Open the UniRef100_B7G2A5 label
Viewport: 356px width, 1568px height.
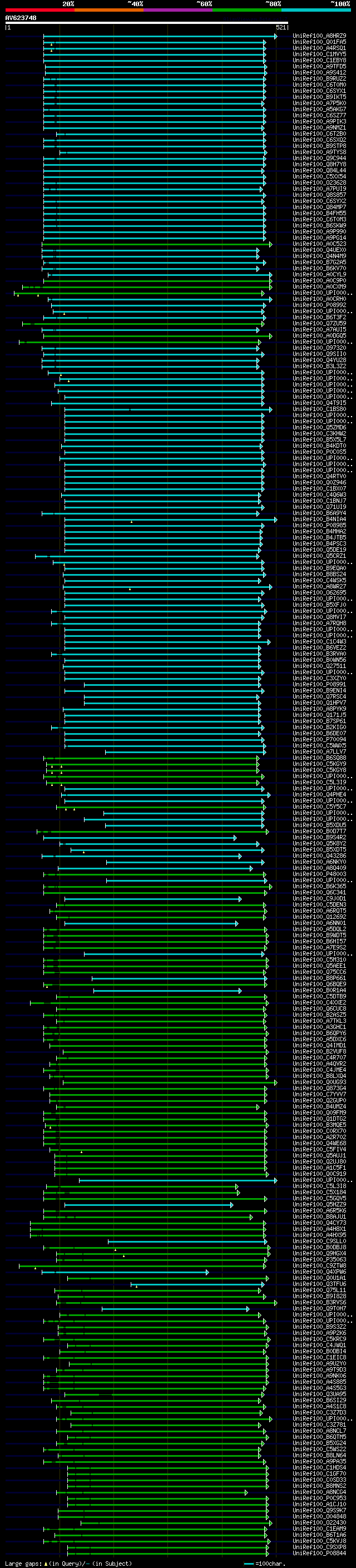[319, 263]
